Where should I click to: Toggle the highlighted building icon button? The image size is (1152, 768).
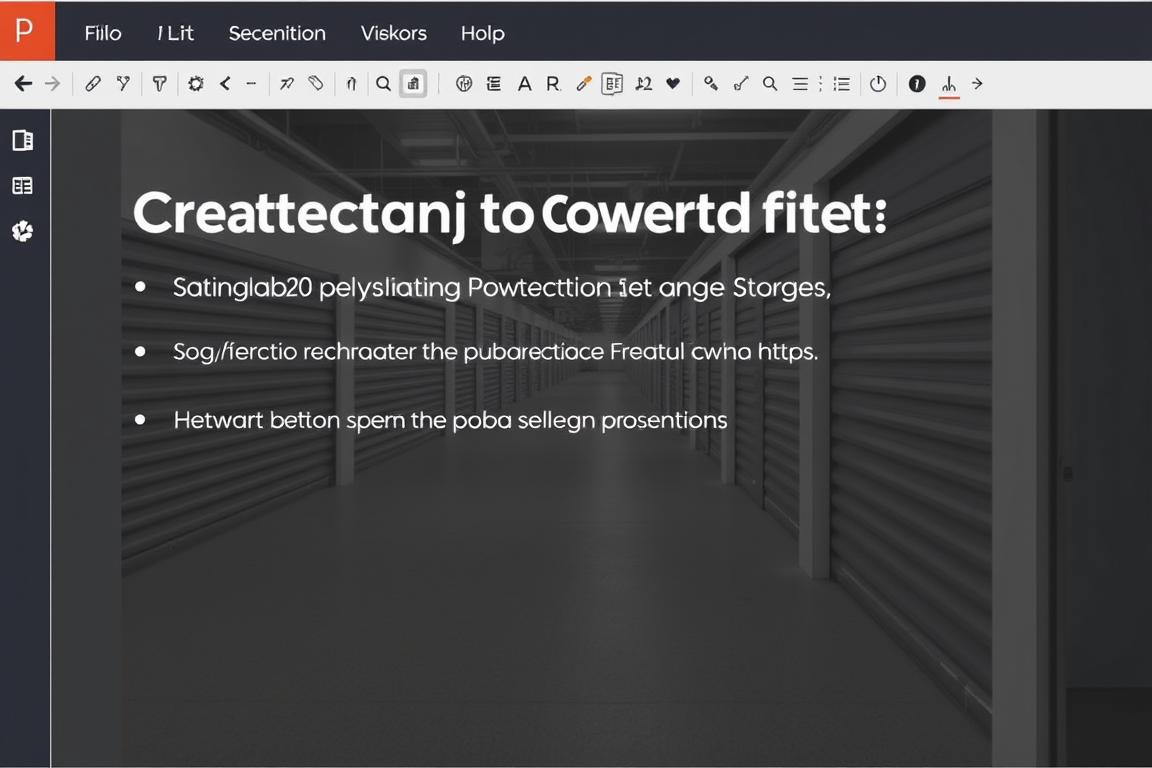point(413,84)
